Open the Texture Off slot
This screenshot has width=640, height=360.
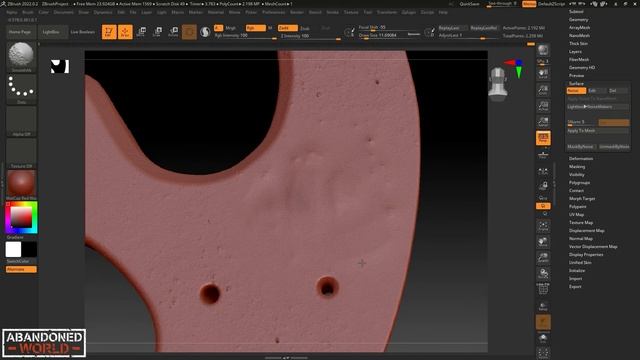(x=21, y=153)
